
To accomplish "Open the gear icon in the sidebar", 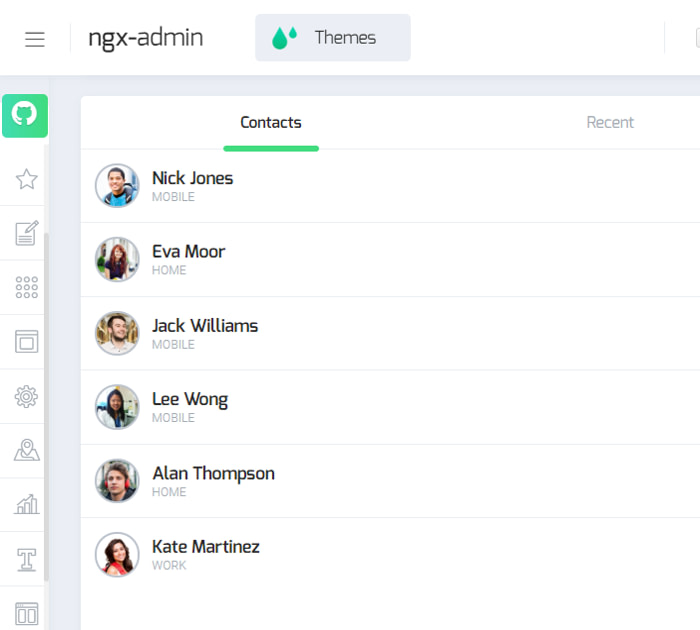I will (x=26, y=397).
